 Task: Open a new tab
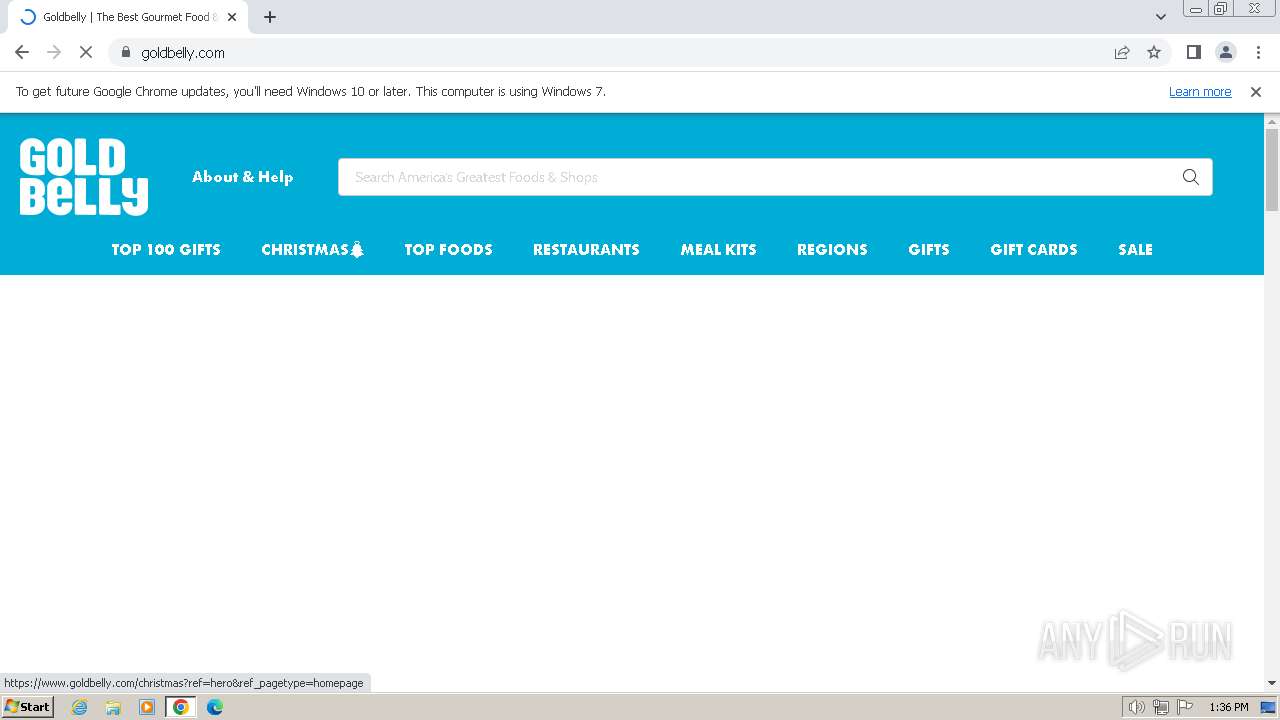[x=270, y=17]
